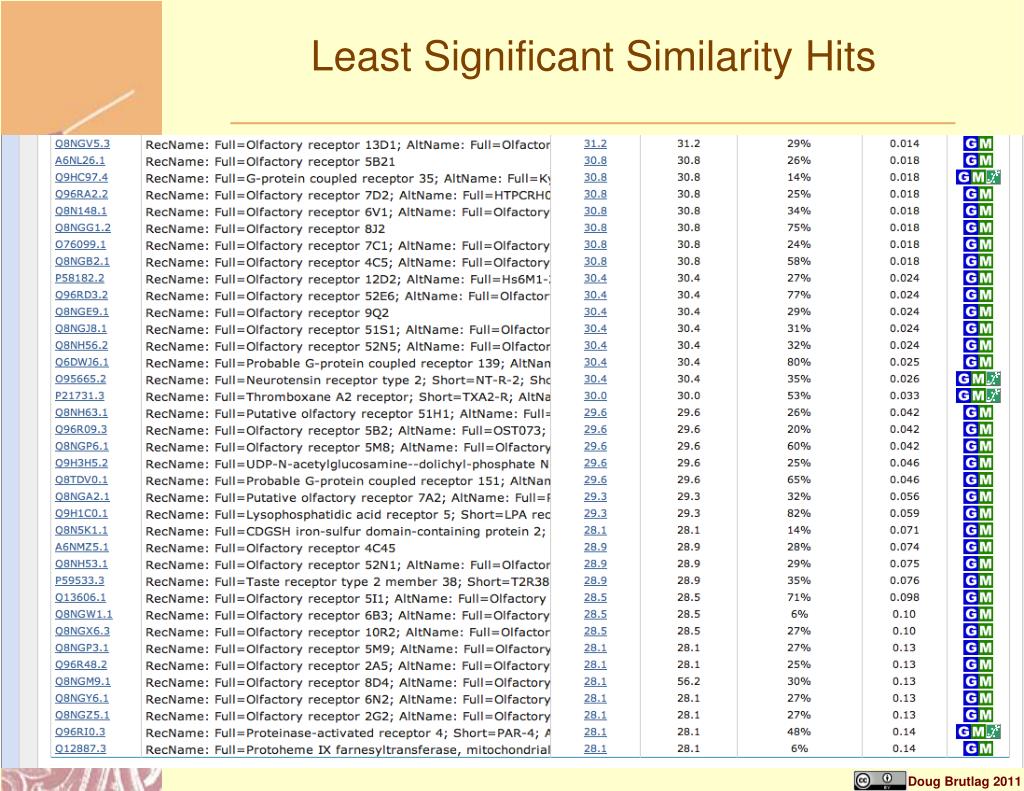This screenshot has height=791, width=1024.
Task: Open accession link Q8NGZ5.1
Action: (x=82, y=715)
